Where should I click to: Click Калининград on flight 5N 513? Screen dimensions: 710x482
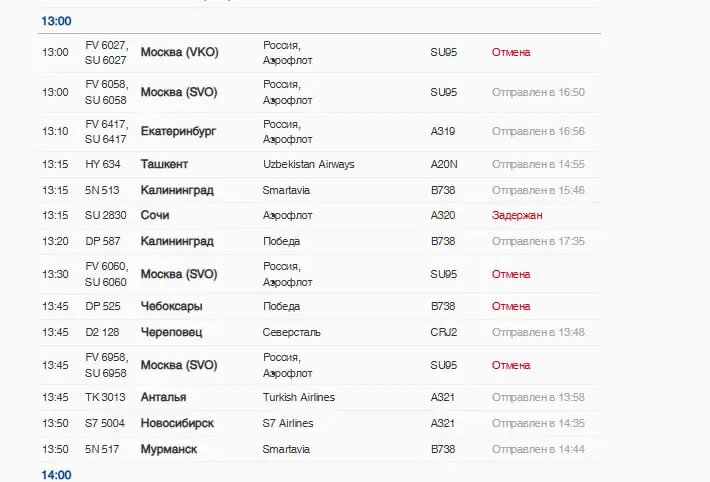coord(176,190)
